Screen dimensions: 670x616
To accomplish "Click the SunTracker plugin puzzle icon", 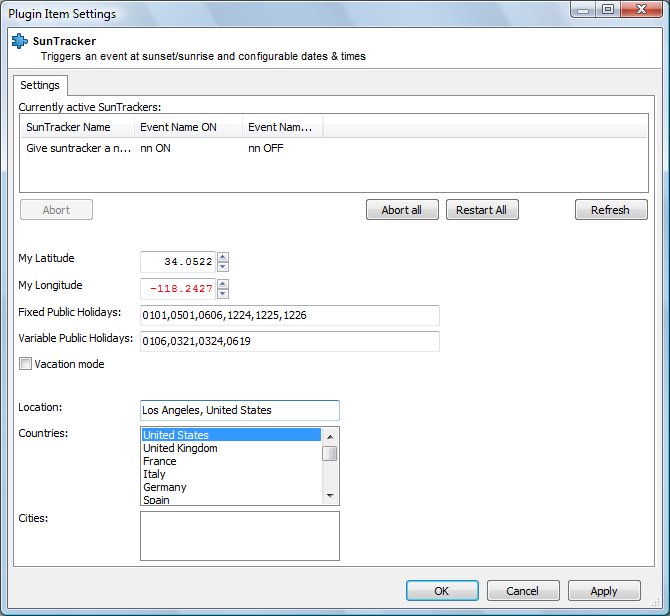I will point(19,41).
